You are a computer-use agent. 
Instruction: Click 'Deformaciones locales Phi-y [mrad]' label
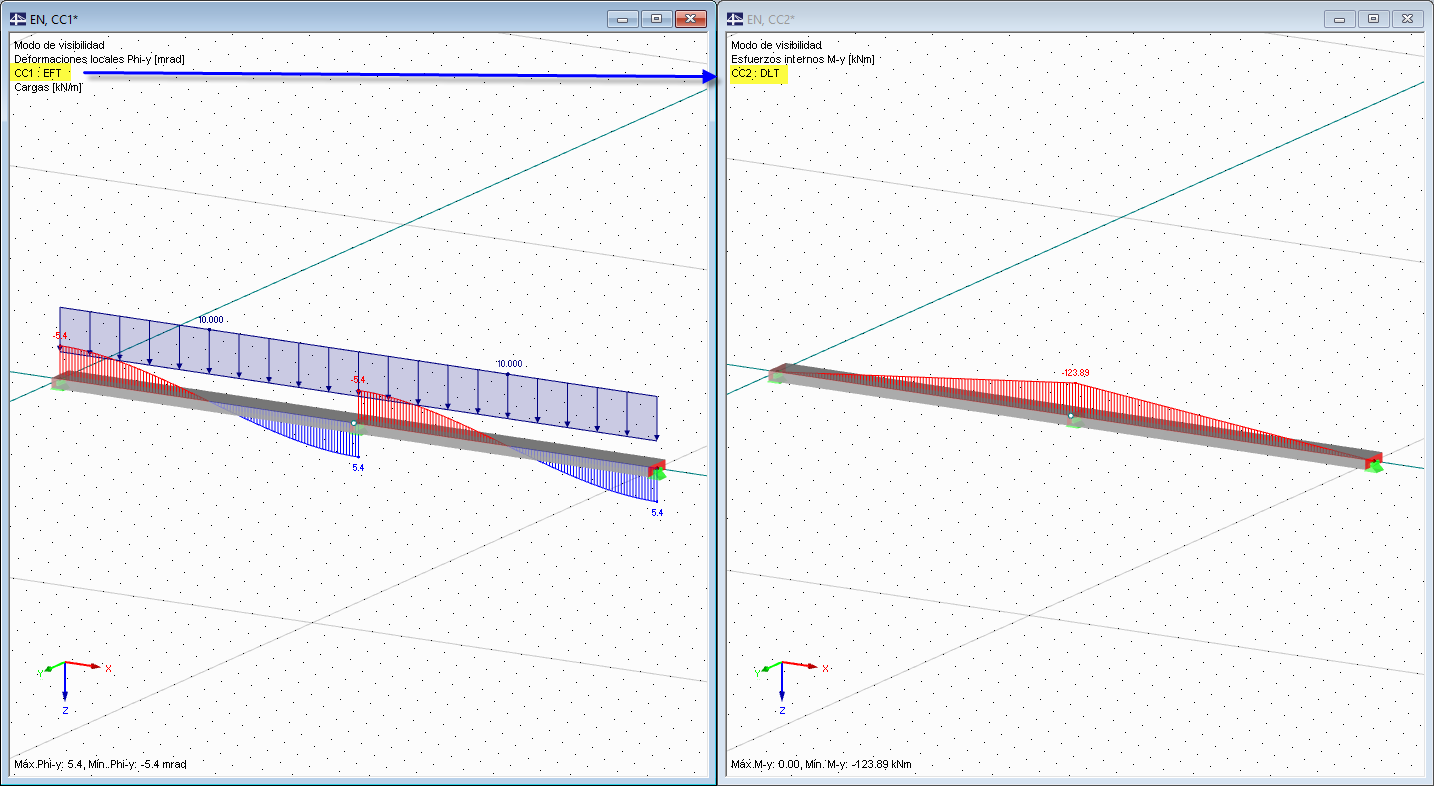point(99,59)
